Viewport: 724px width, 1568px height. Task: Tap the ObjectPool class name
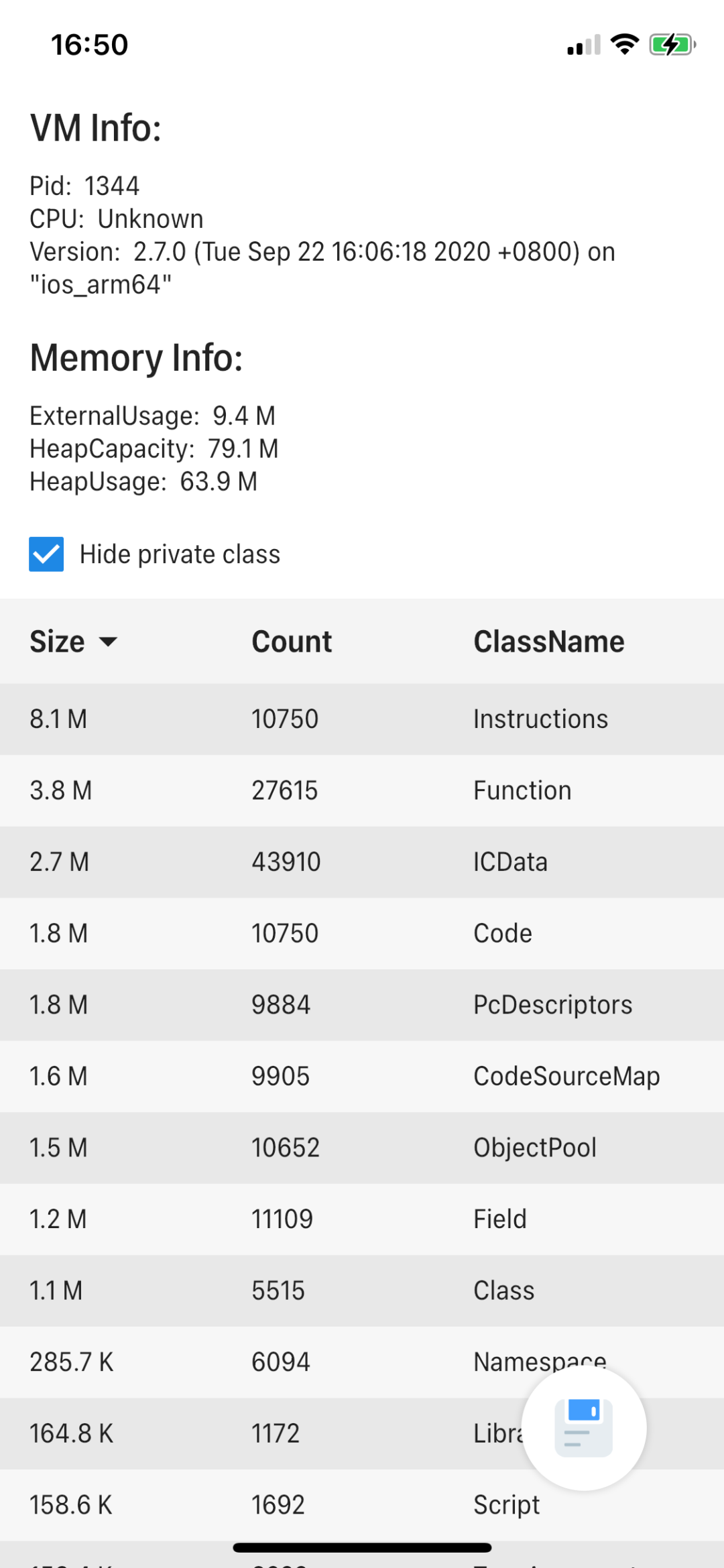click(x=535, y=1148)
